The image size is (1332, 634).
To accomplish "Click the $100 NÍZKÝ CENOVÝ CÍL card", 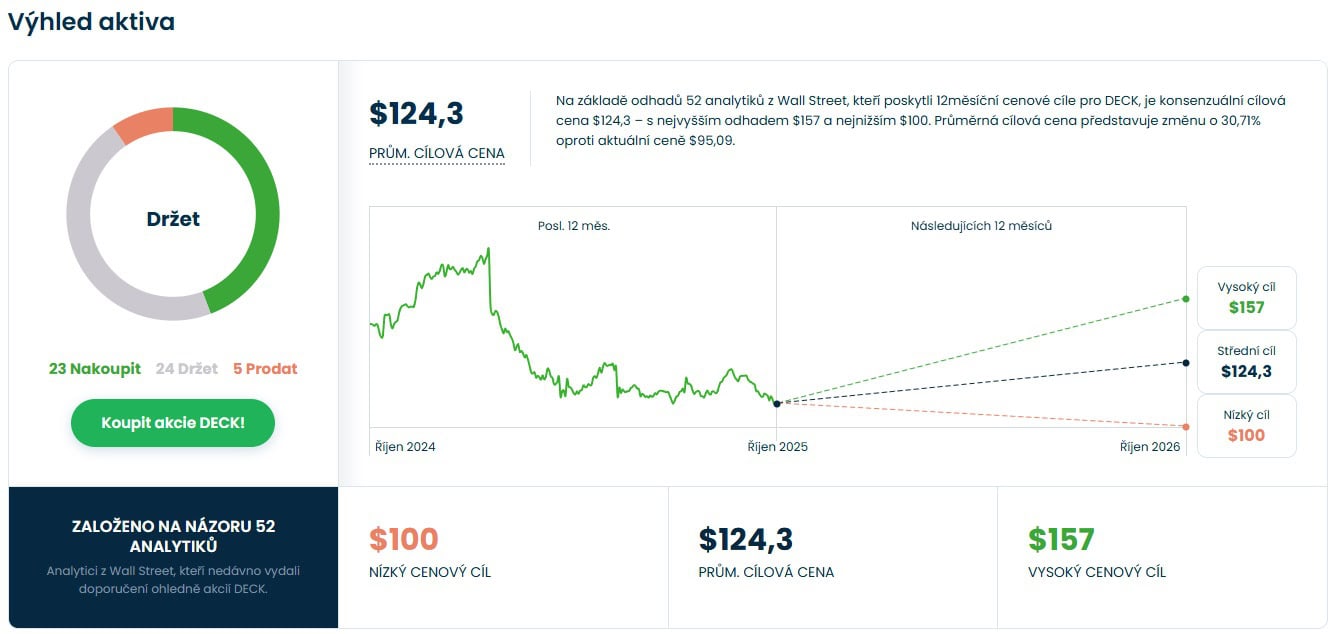I will click(x=503, y=556).
